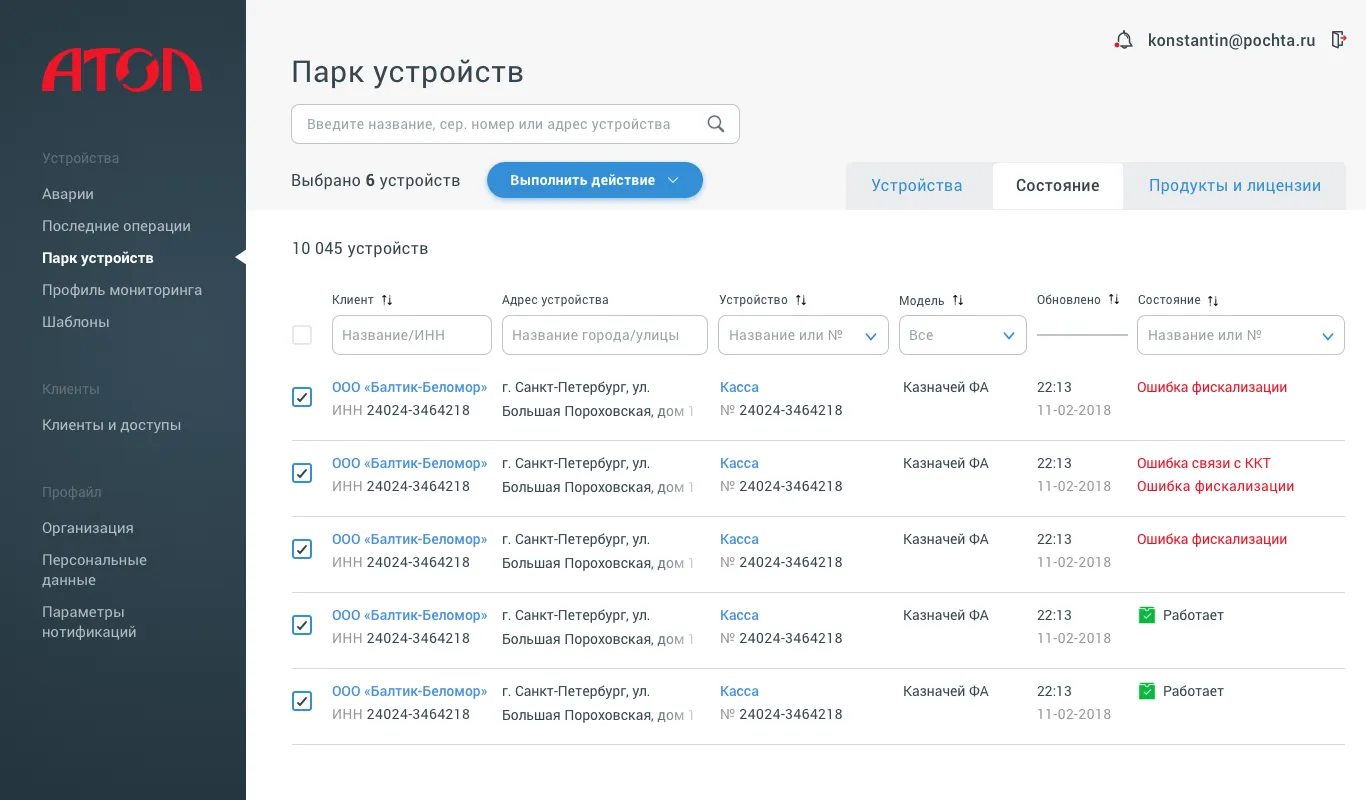Go to Аварии in the sidebar
This screenshot has width=1366, height=800.
tap(68, 194)
